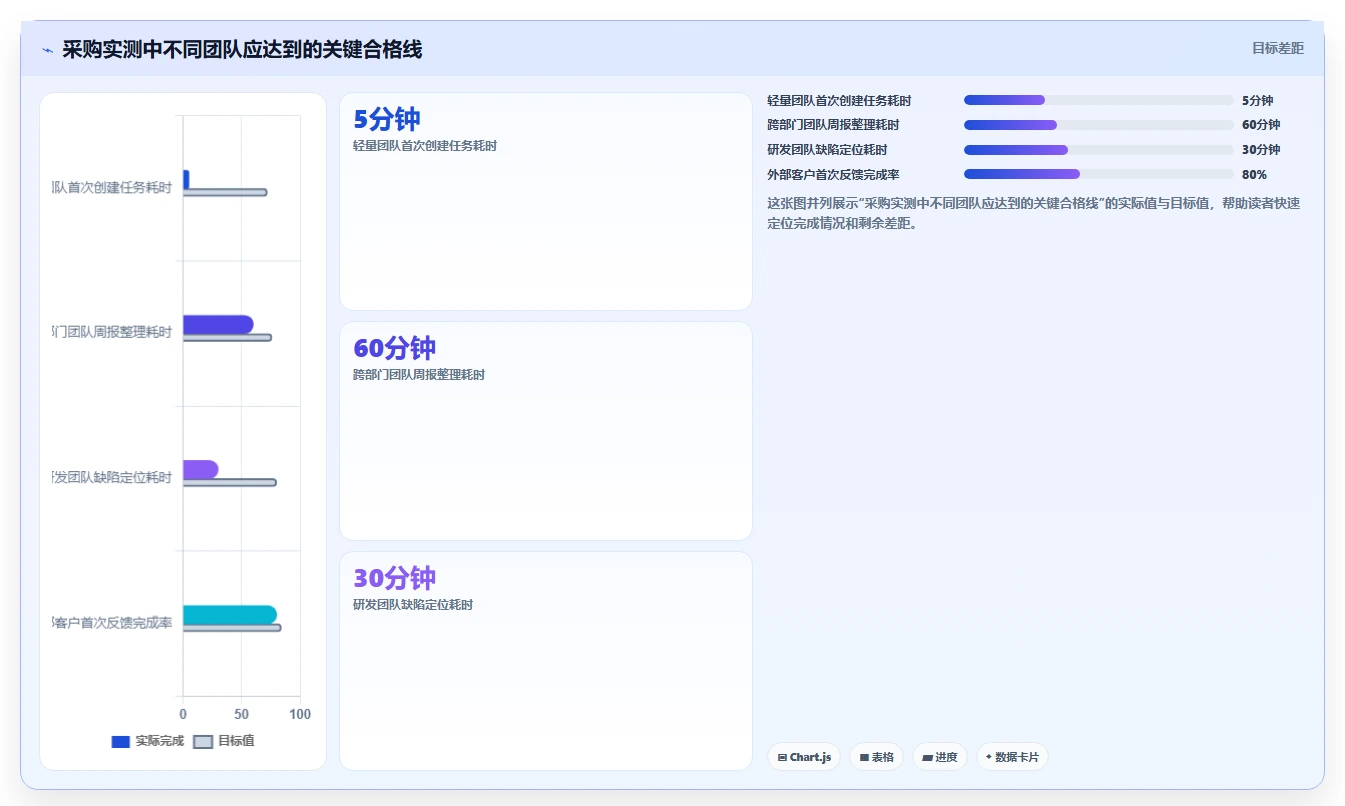Click the 数据卡片 tag
The height and width of the screenshot is (806, 1345).
click(x=1012, y=757)
